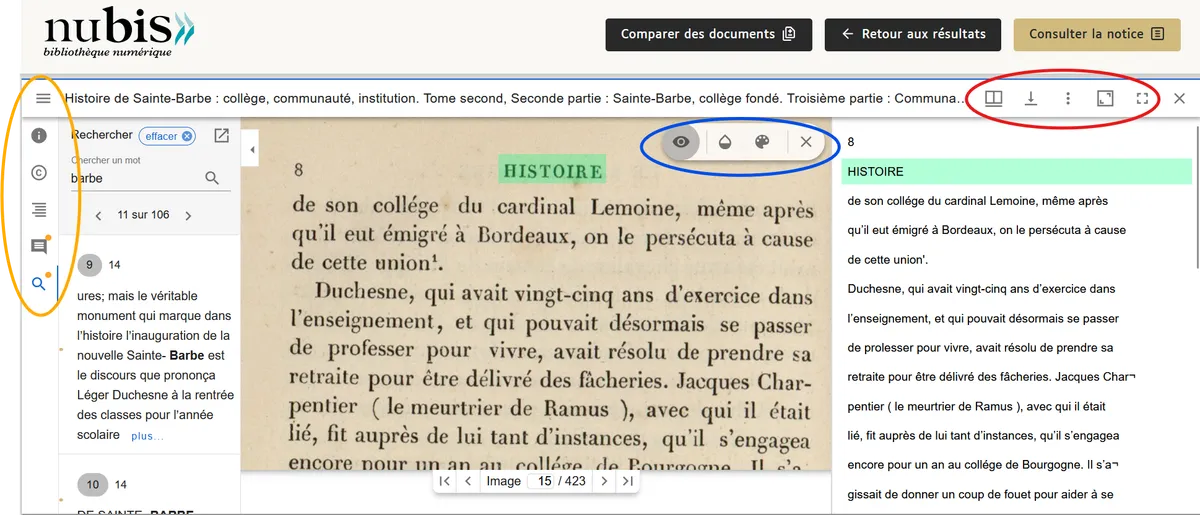Open the copyright rights panel icon

(39, 172)
